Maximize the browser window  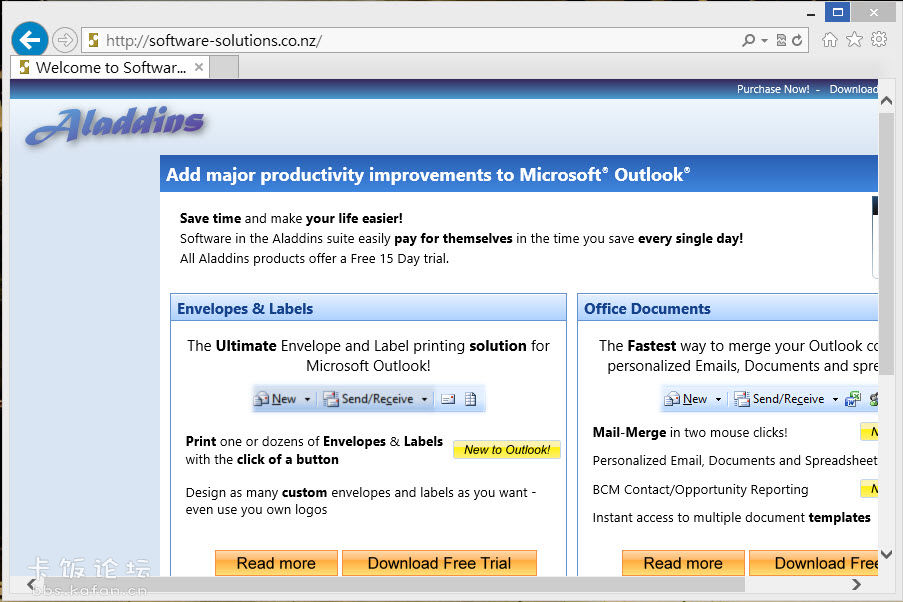838,12
